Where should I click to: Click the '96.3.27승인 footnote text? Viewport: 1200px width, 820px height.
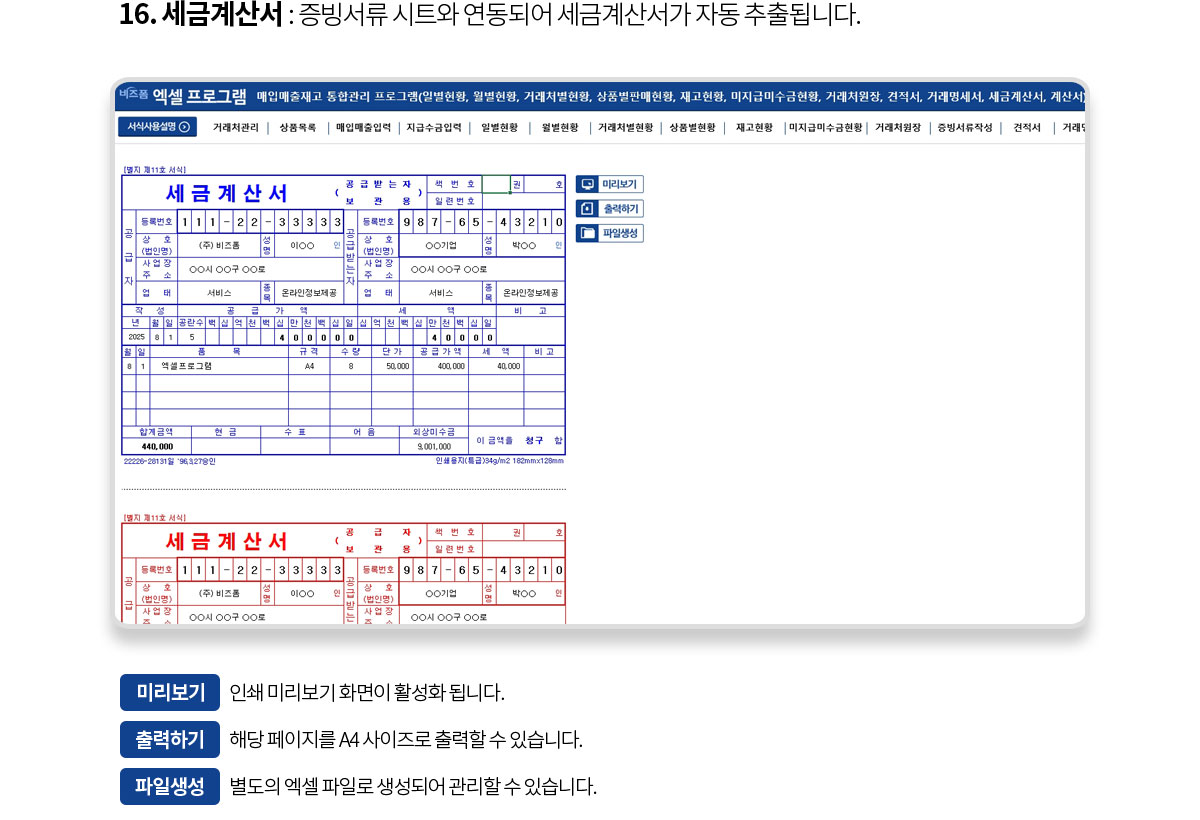point(196,461)
